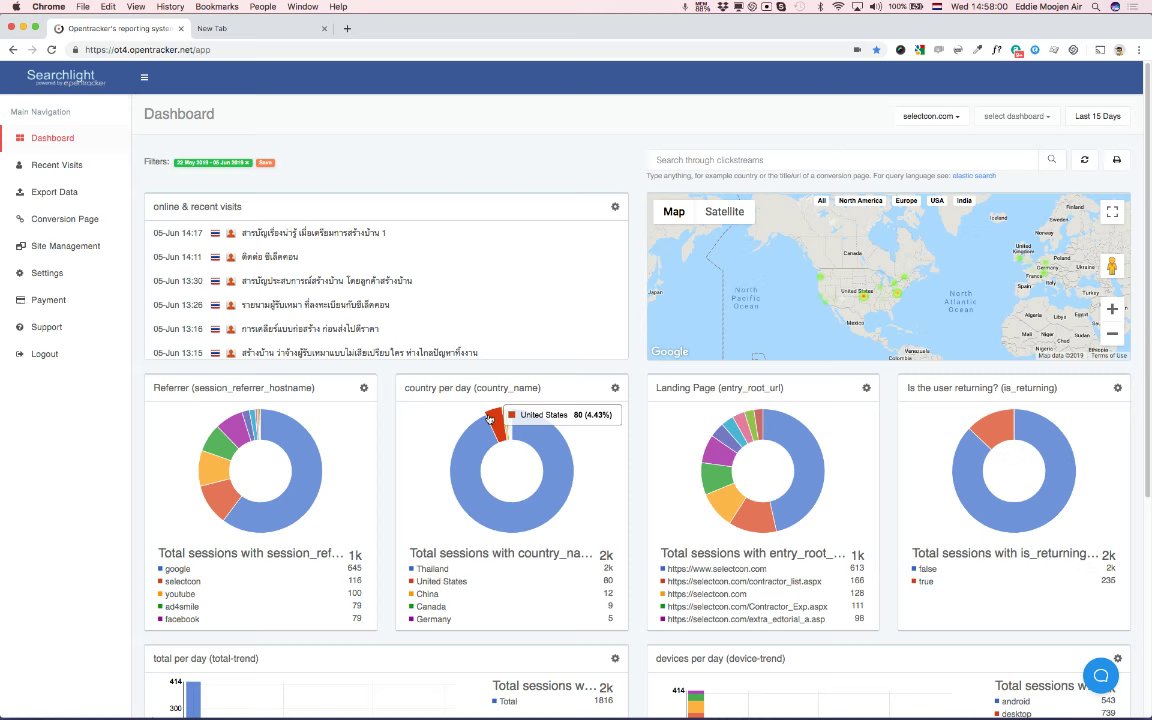
Task: Reload the page in Chrome
Action: 51,50
